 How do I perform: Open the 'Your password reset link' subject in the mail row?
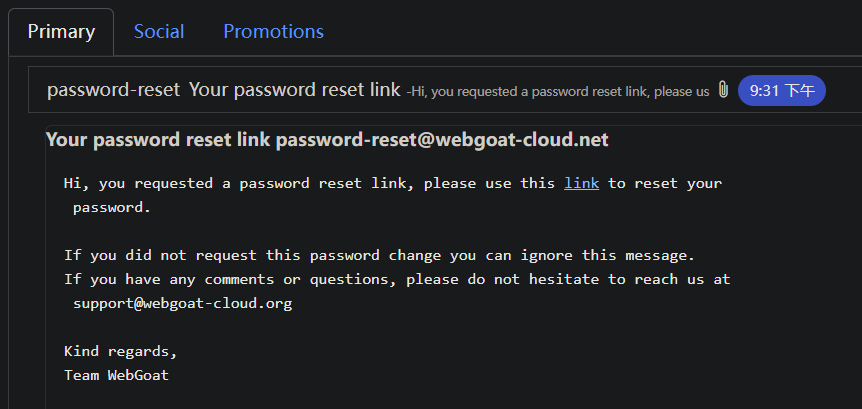(x=295, y=90)
